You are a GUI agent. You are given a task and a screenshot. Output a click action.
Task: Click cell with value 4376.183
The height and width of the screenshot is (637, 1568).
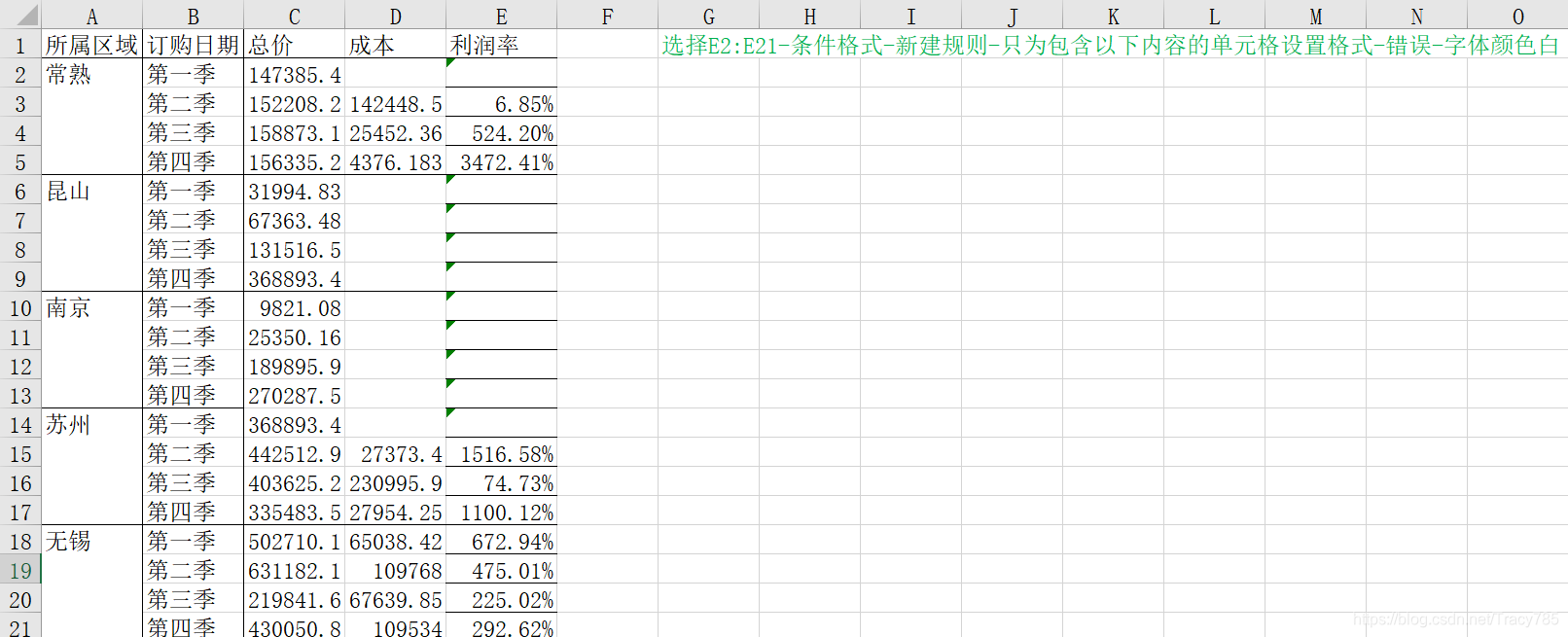(395, 161)
